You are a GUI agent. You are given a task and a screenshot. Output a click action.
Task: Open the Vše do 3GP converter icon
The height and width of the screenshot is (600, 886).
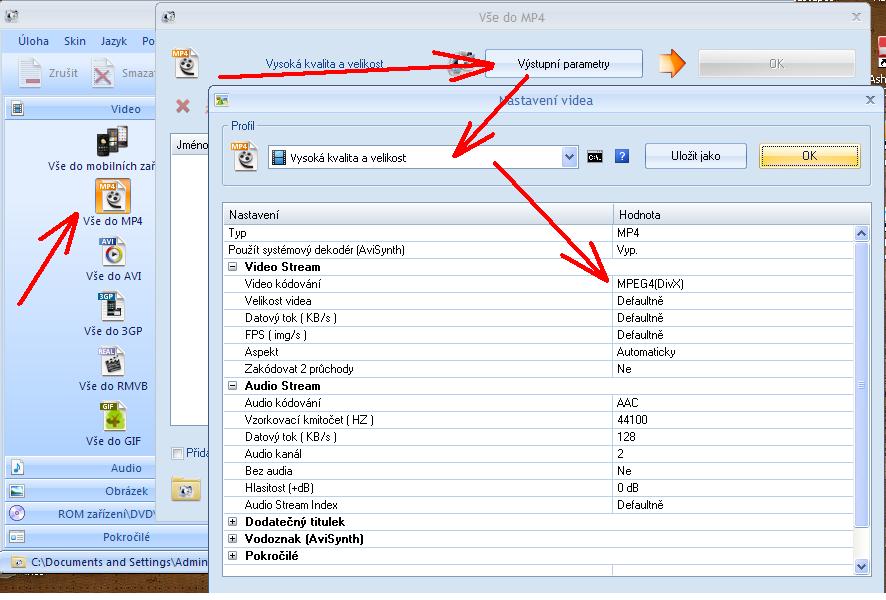pyautogui.click(x=111, y=306)
